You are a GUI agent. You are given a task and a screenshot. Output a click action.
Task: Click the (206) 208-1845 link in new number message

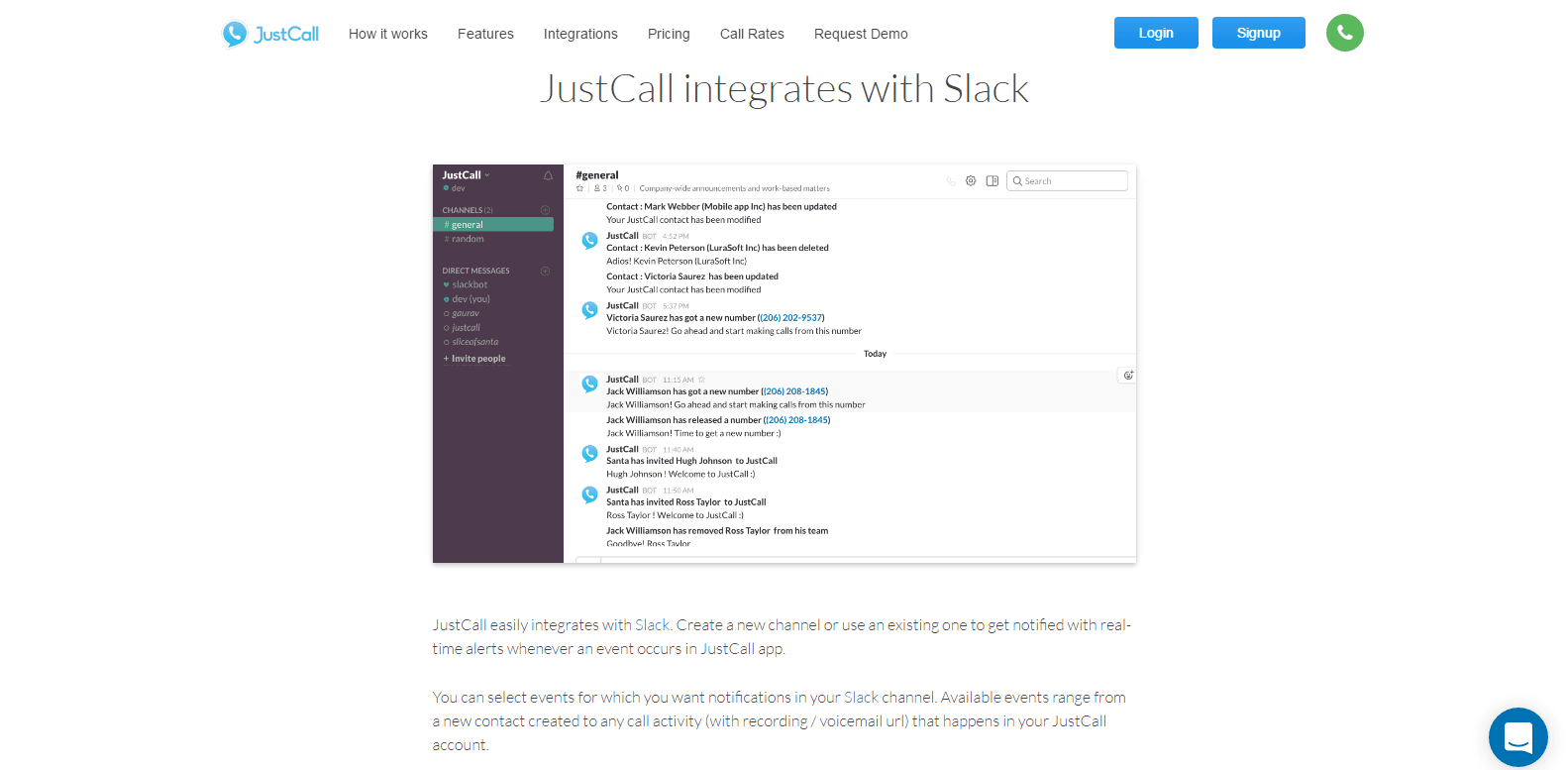point(795,391)
